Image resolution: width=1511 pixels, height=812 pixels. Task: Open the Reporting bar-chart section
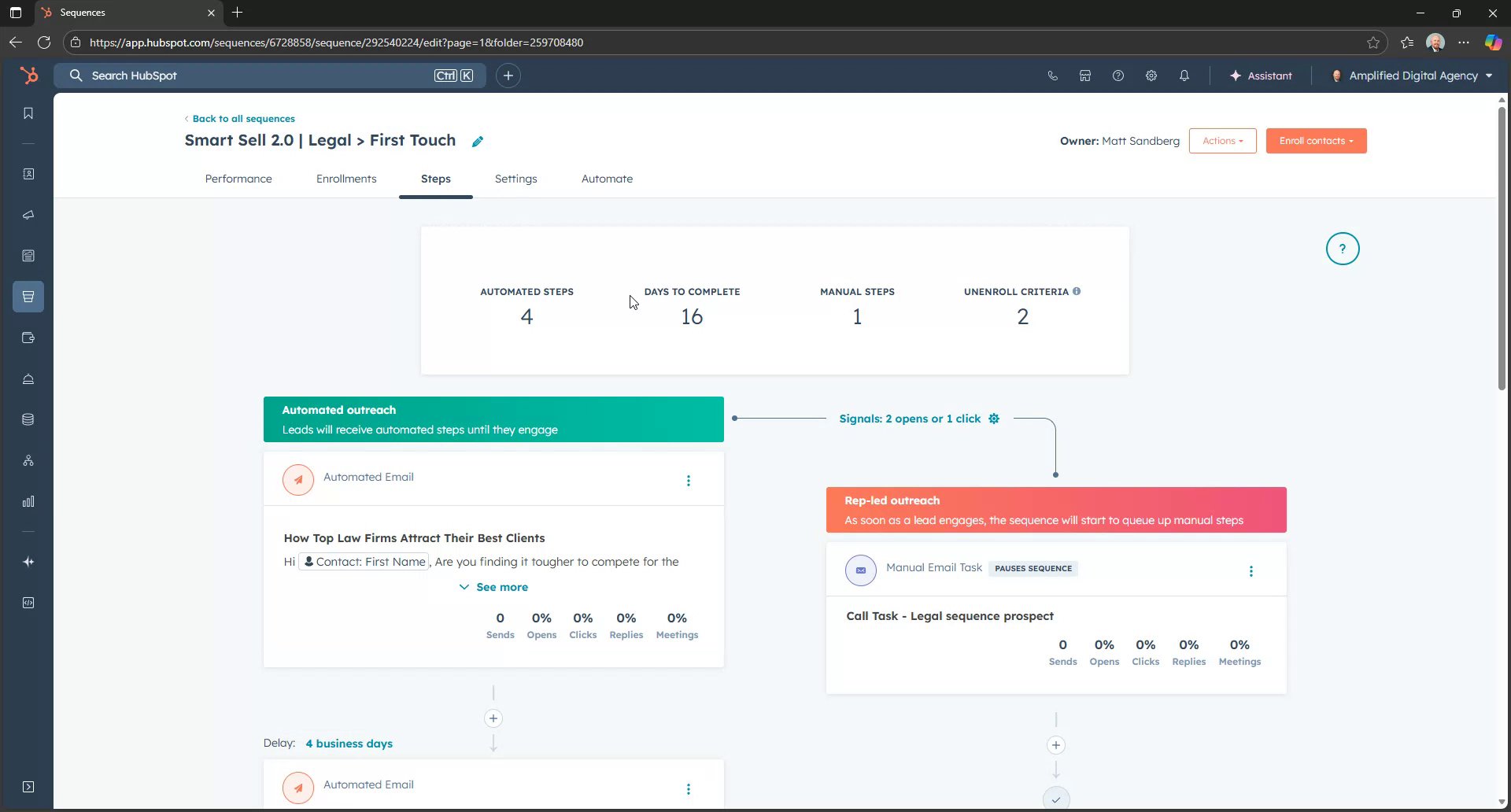coord(28,501)
